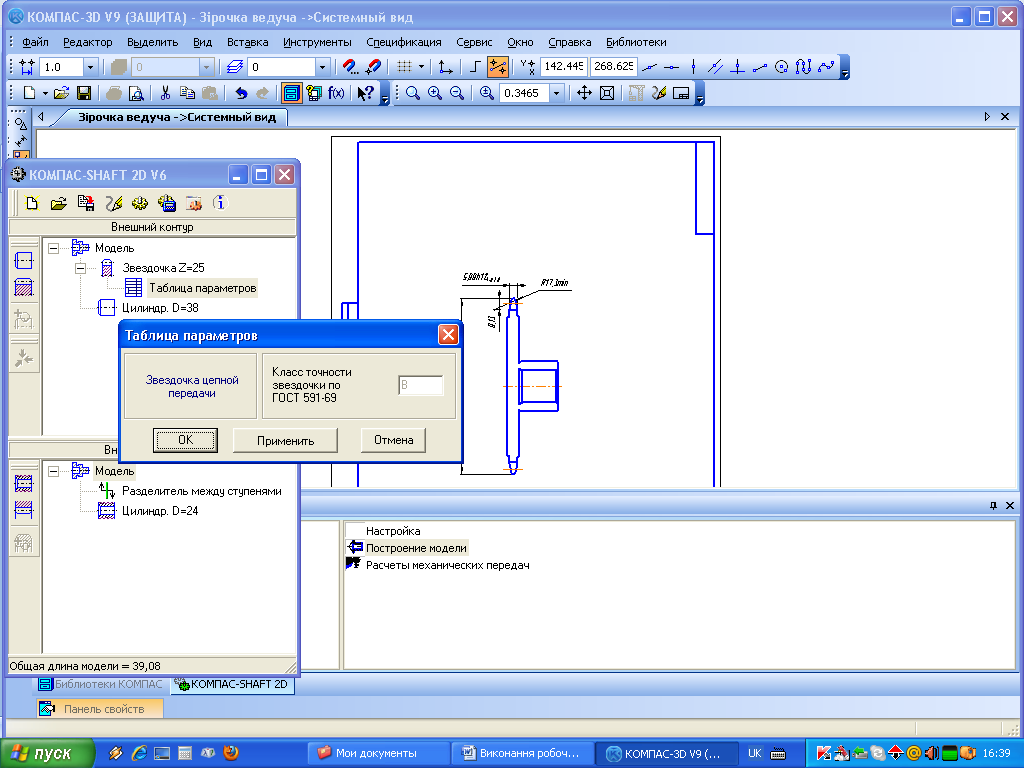Open the view scale 1.0 dropdown

(91, 67)
